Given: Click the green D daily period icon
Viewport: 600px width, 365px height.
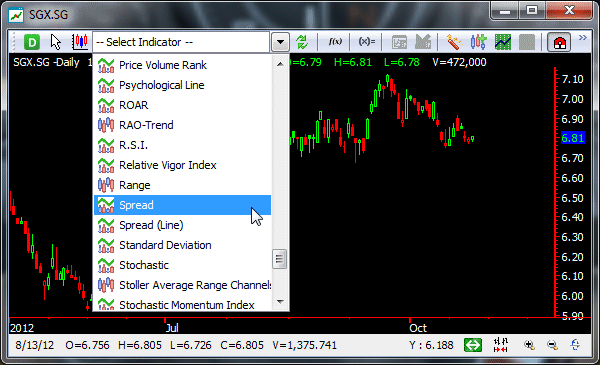Looking at the screenshot, I should tap(32, 42).
